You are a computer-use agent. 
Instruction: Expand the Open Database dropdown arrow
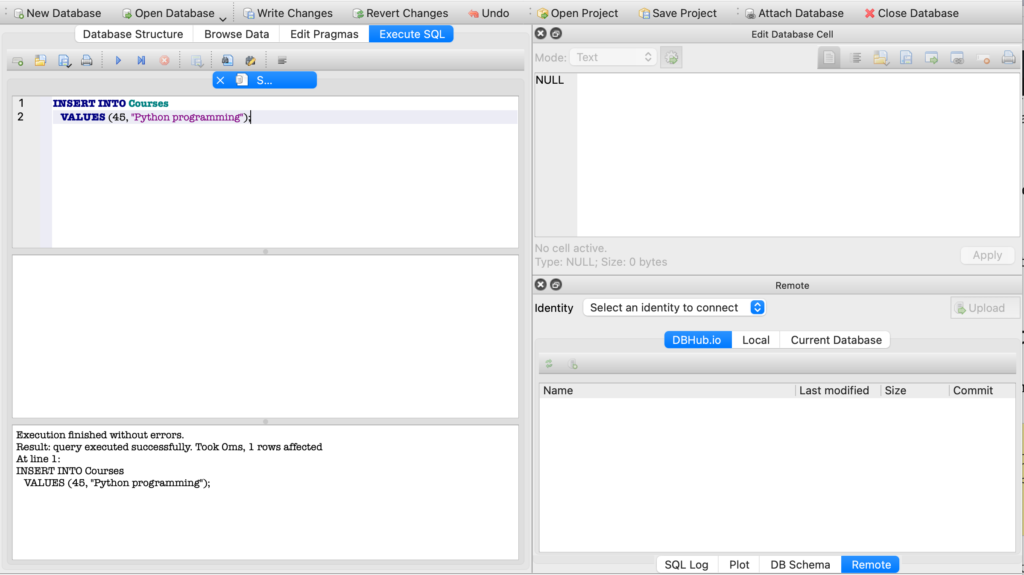pyautogui.click(x=223, y=17)
